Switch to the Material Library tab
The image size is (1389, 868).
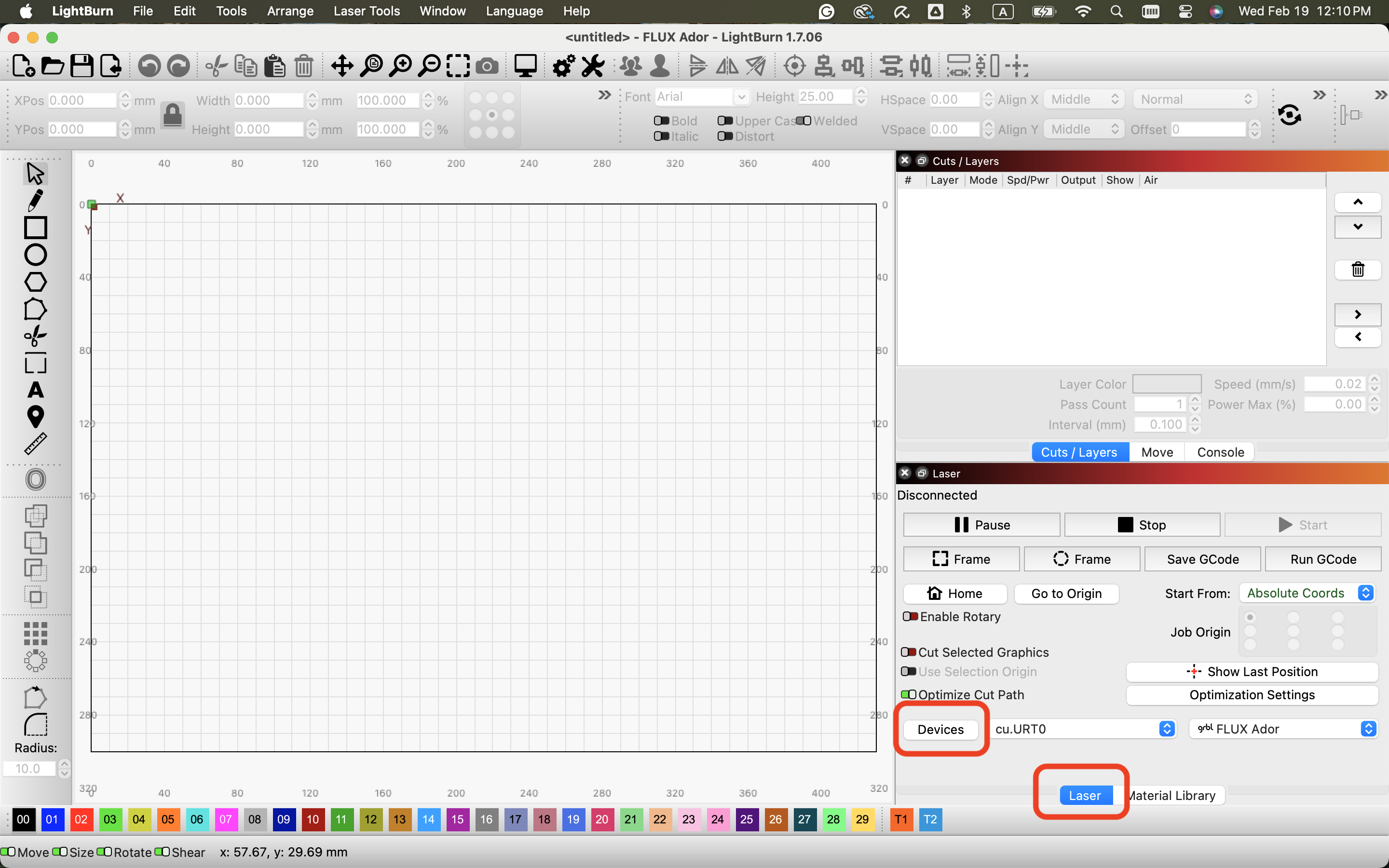point(1171,795)
